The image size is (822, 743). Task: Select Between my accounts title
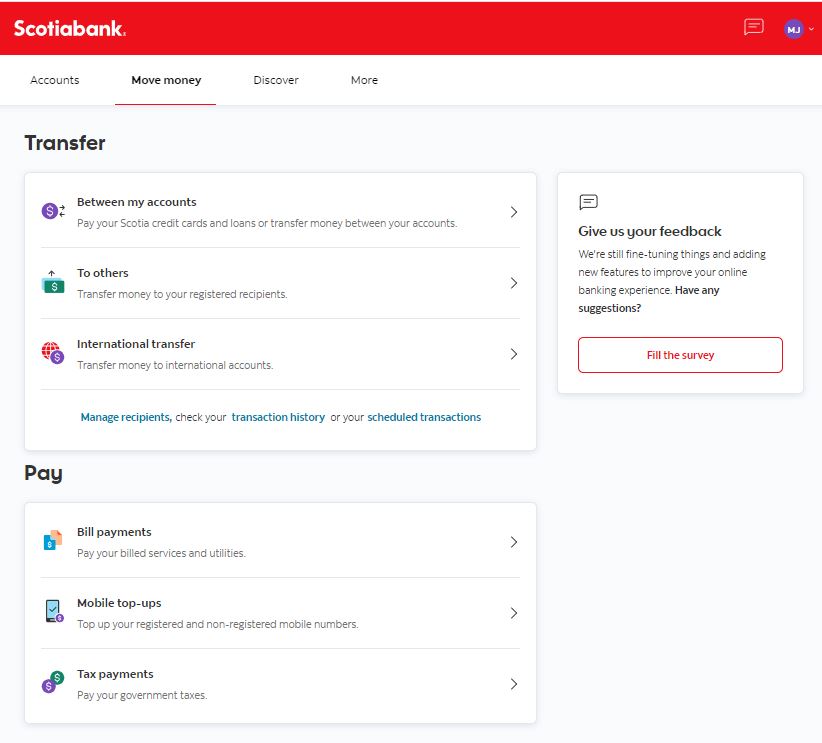[137, 202]
